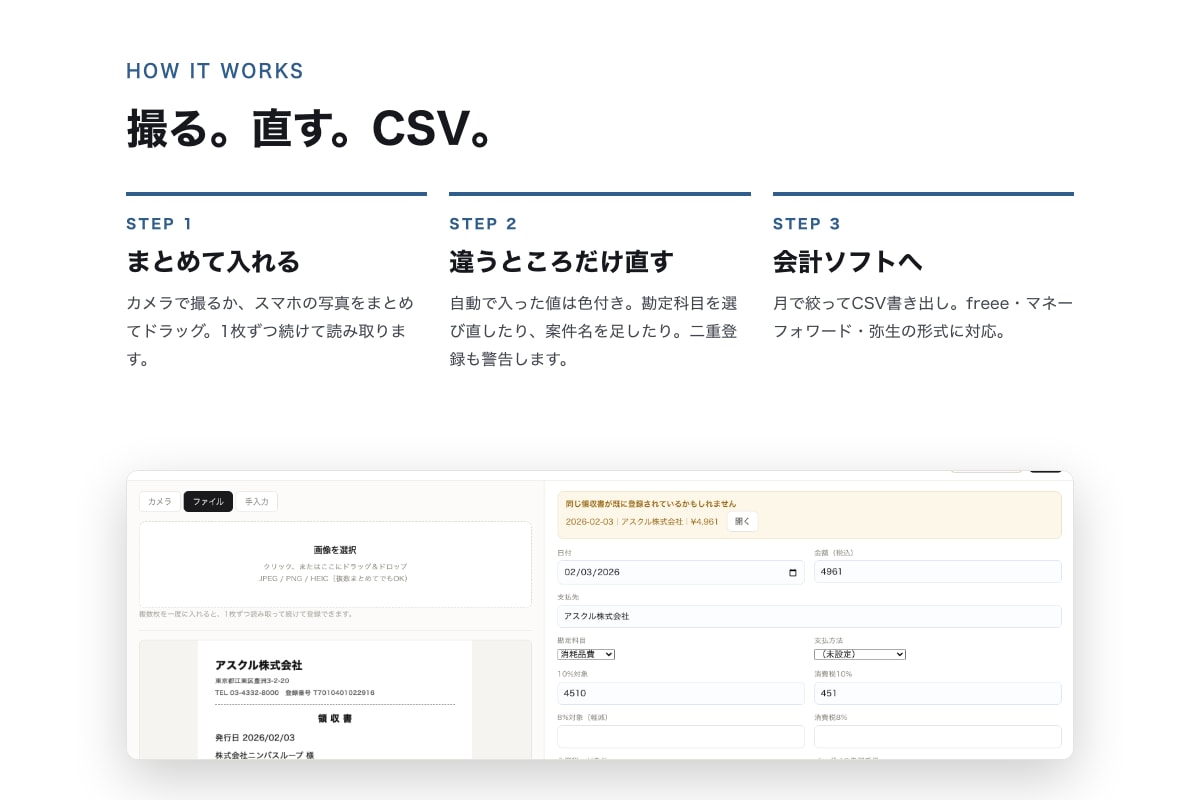1200x800 pixels.
Task: Switch to the 手入力 tab
Action: click(x=257, y=501)
